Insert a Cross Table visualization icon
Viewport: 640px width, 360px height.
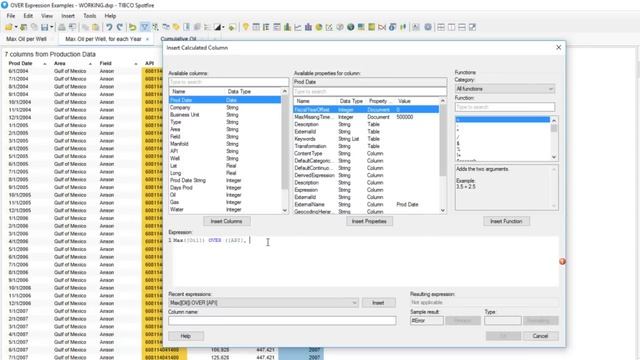pos(266,27)
